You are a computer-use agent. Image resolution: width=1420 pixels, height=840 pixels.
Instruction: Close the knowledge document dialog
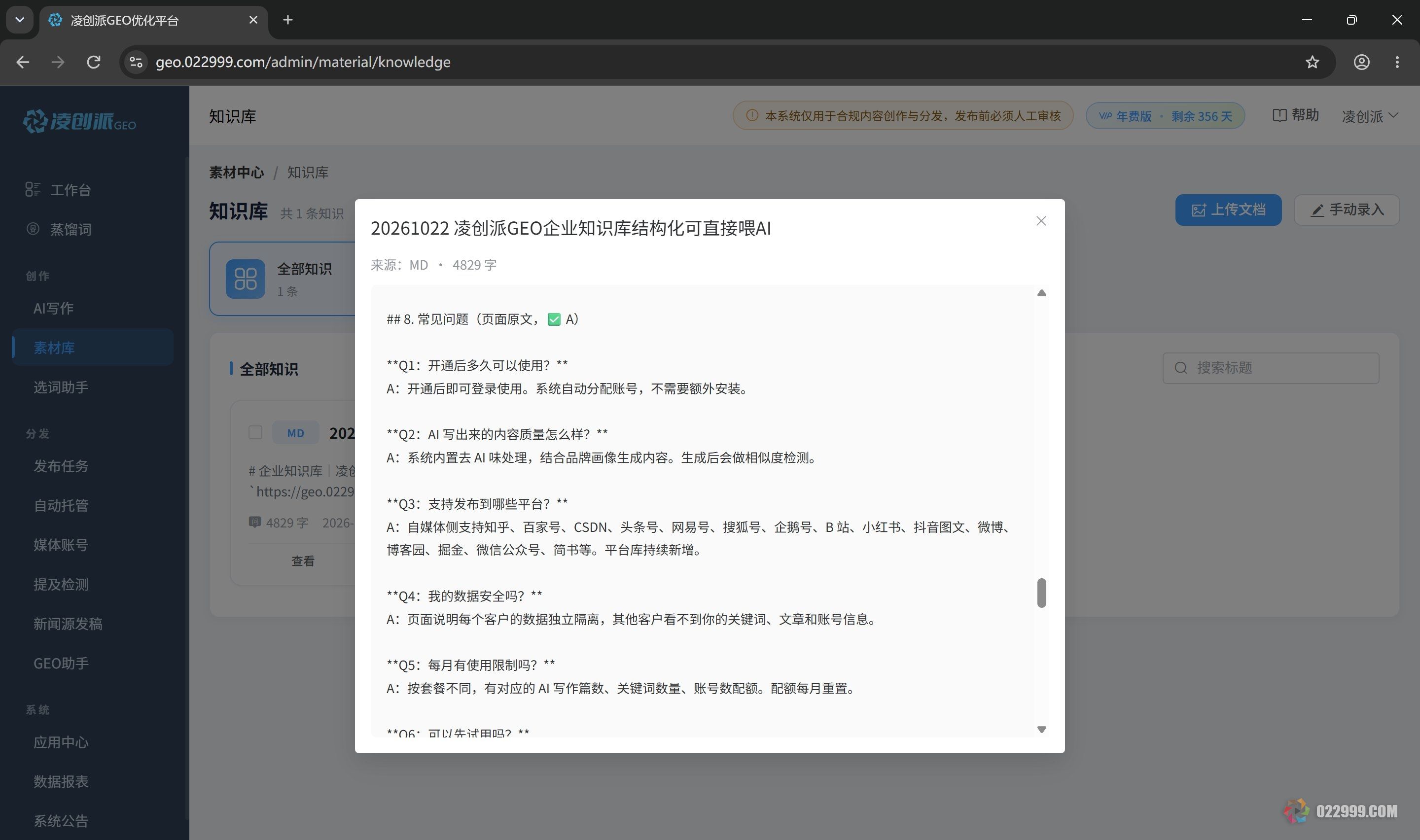coord(1041,221)
